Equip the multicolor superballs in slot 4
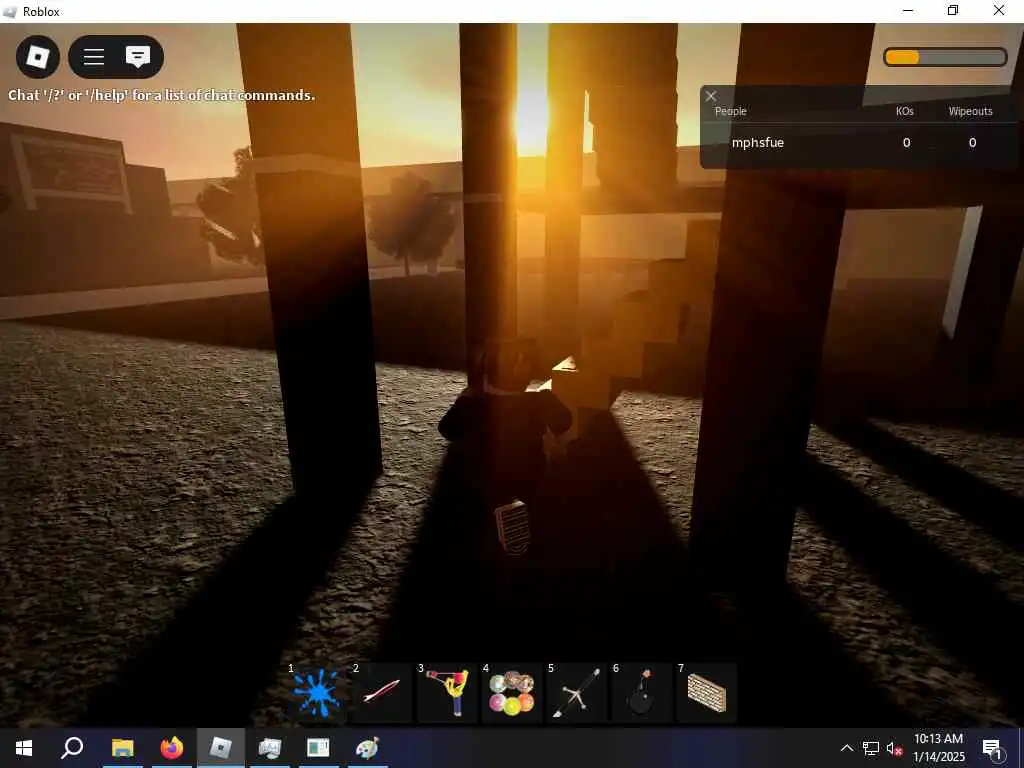Image resolution: width=1024 pixels, height=768 pixels. click(512, 693)
